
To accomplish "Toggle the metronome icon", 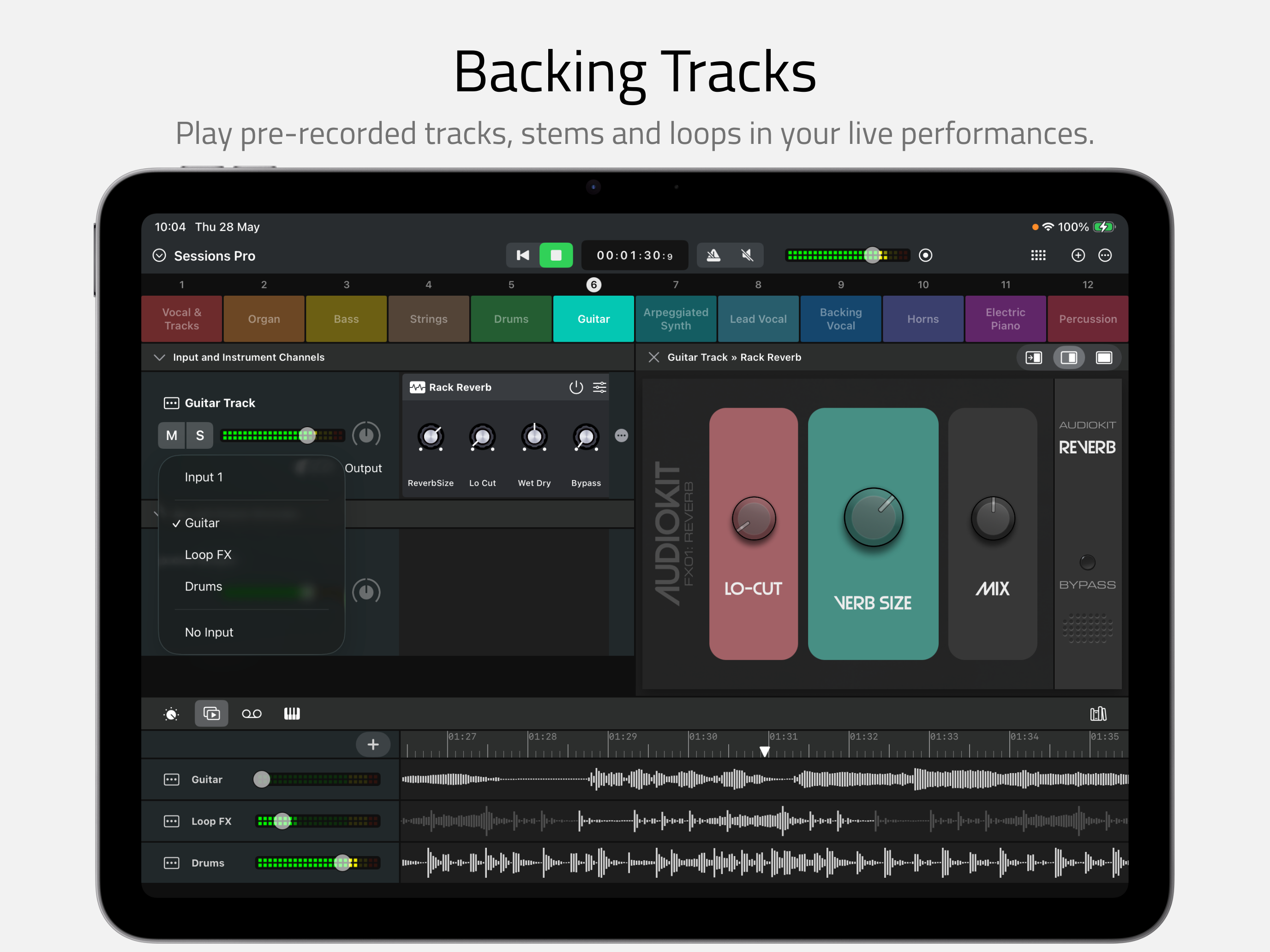I will point(713,256).
